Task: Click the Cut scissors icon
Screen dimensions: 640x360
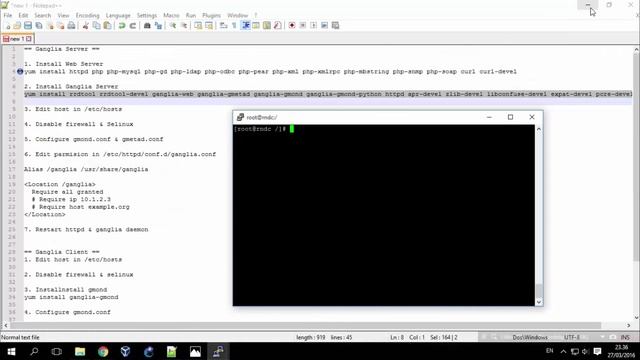Action: coord(86,26)
